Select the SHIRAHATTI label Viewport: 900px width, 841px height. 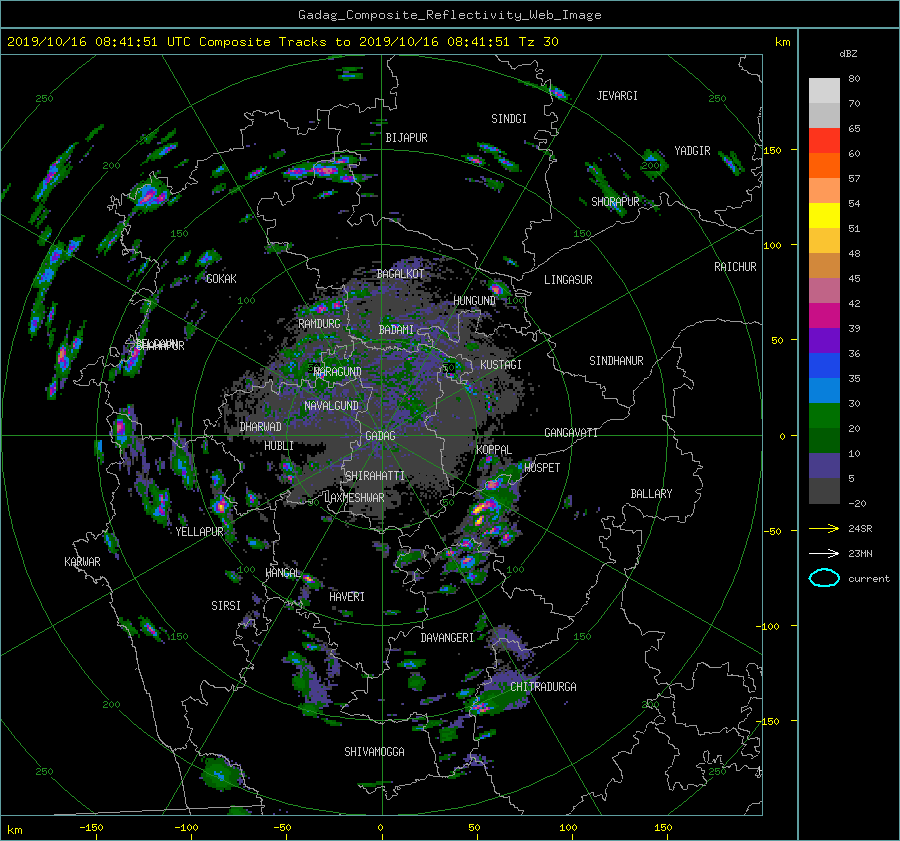click(375, 476)
